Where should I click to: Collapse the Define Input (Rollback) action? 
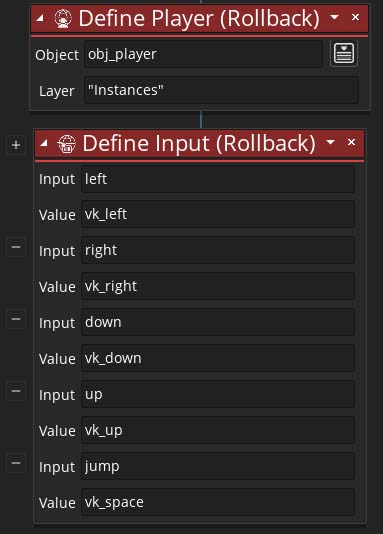click(44, 143)
